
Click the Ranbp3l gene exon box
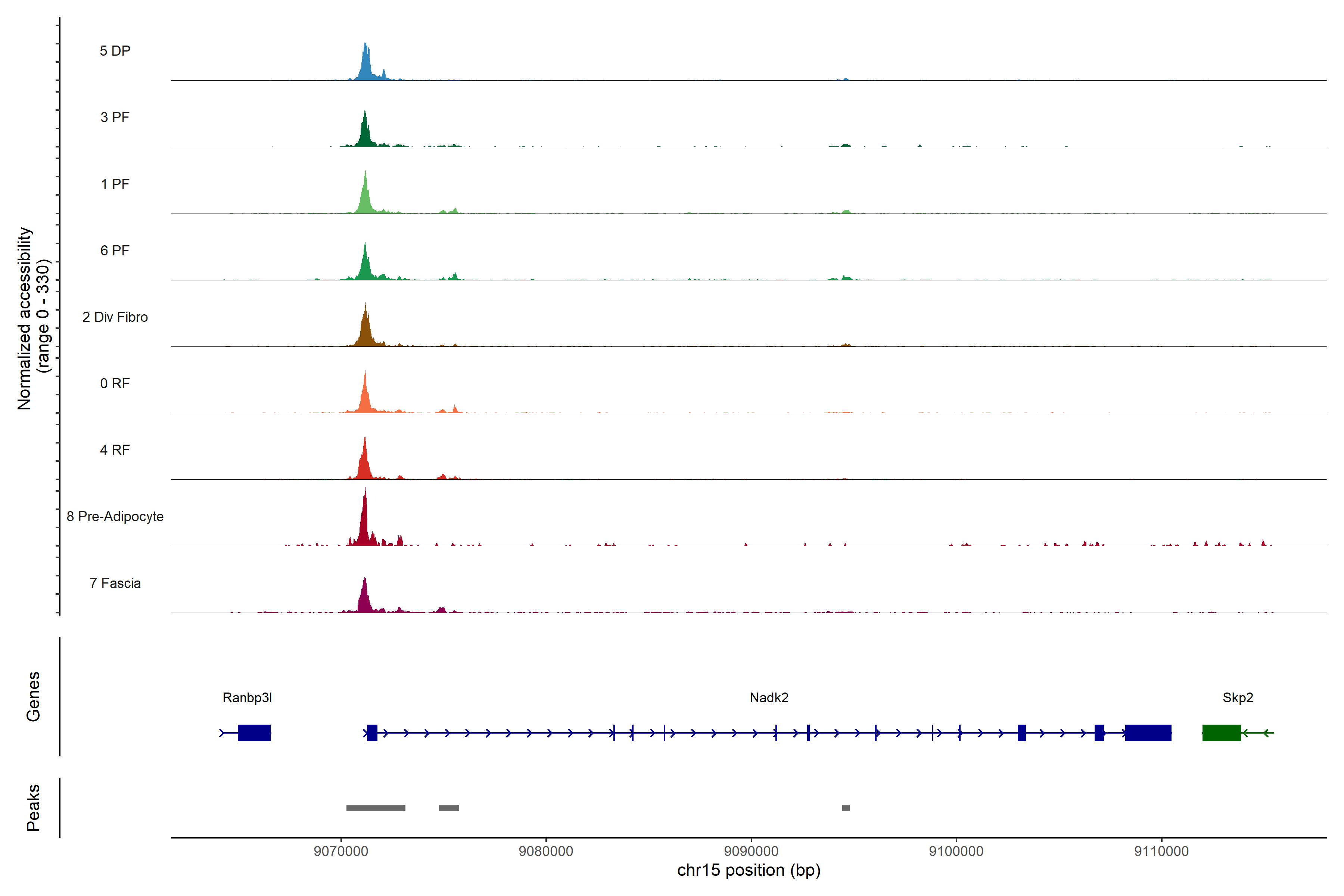point(254,732)
